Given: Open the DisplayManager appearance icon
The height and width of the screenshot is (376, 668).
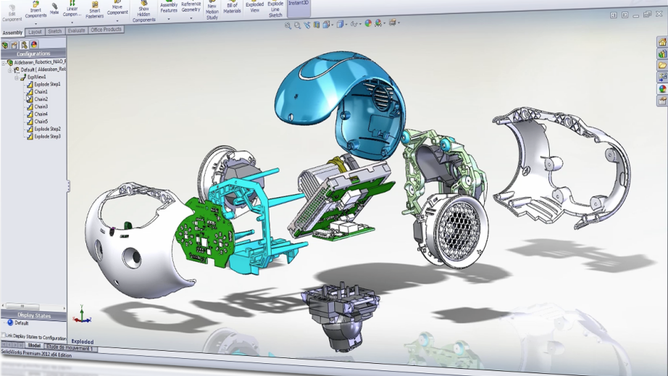Looking at the screenshot, I should click(x=34, y=44).
